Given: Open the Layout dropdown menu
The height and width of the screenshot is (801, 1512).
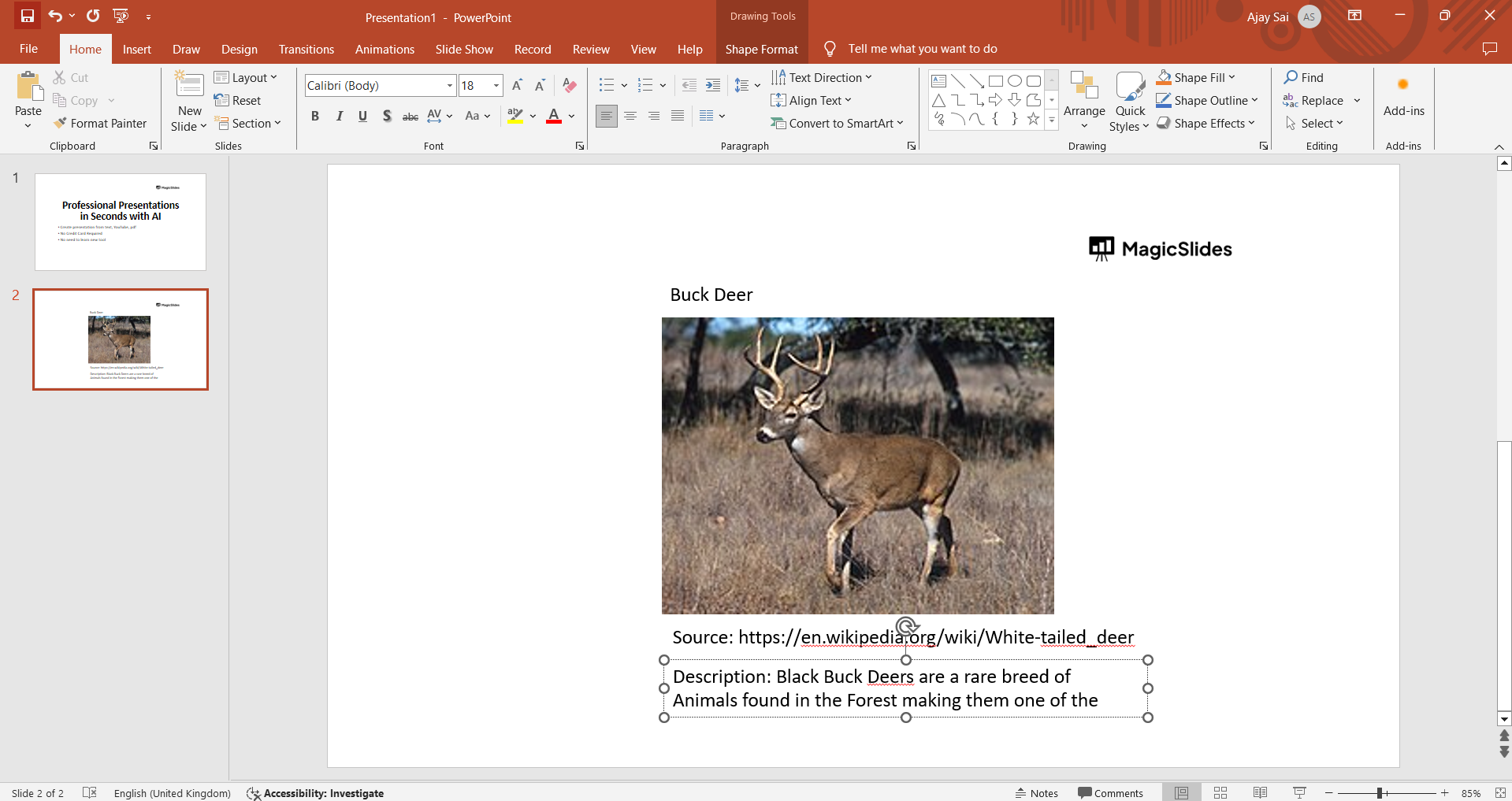Looking at the screenshot, I should (246, 77).
